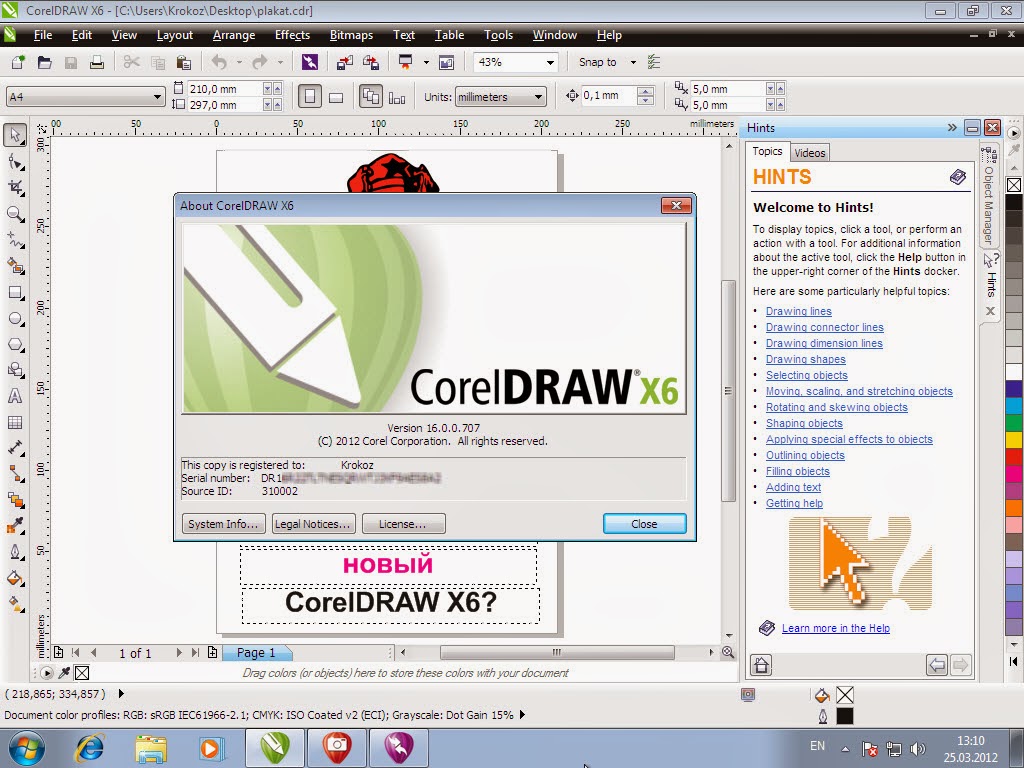
Task: Expand the Snap to dropdown
Action: [633, 62]
